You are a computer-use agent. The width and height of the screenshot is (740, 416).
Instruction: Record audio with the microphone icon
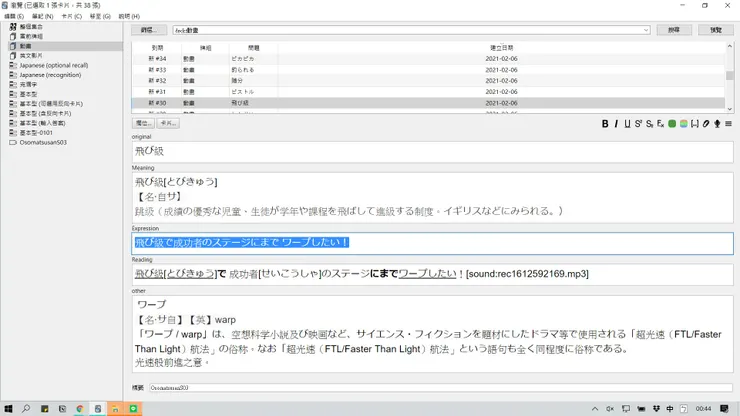pos(717,124)
